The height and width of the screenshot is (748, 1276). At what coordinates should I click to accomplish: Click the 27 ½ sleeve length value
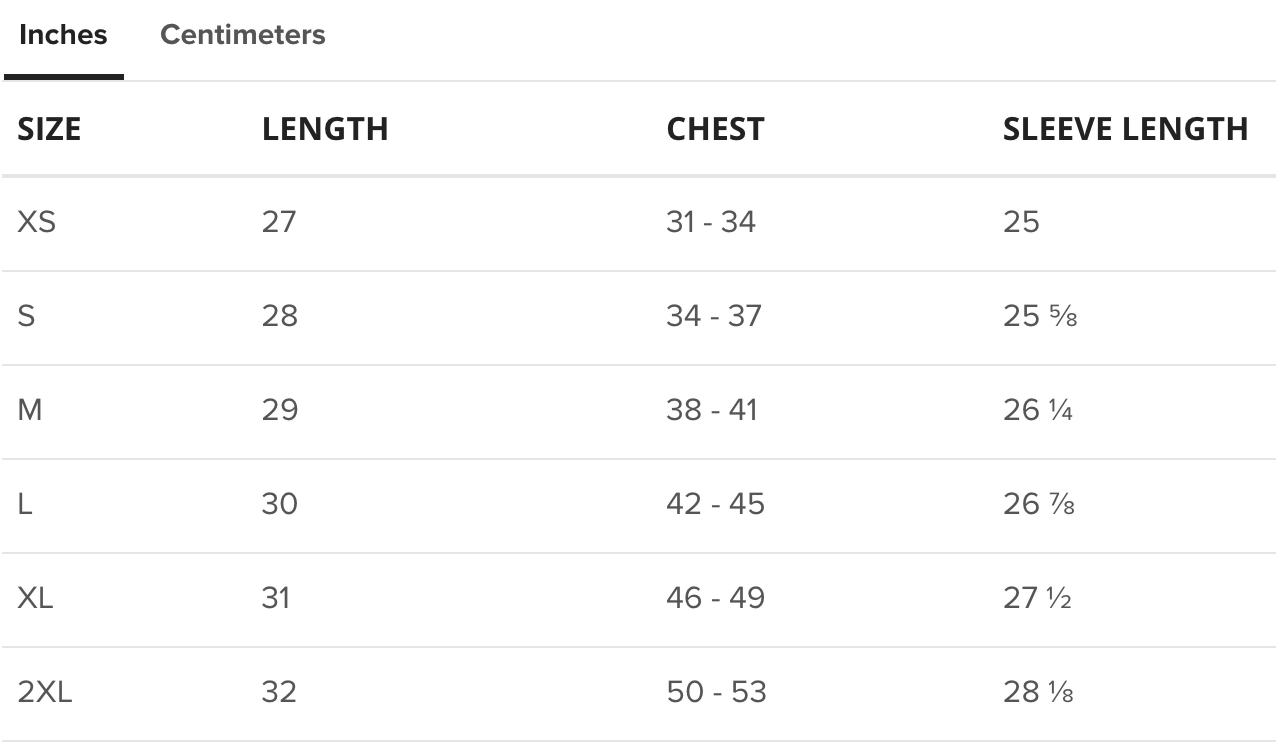coord(1037,598)
